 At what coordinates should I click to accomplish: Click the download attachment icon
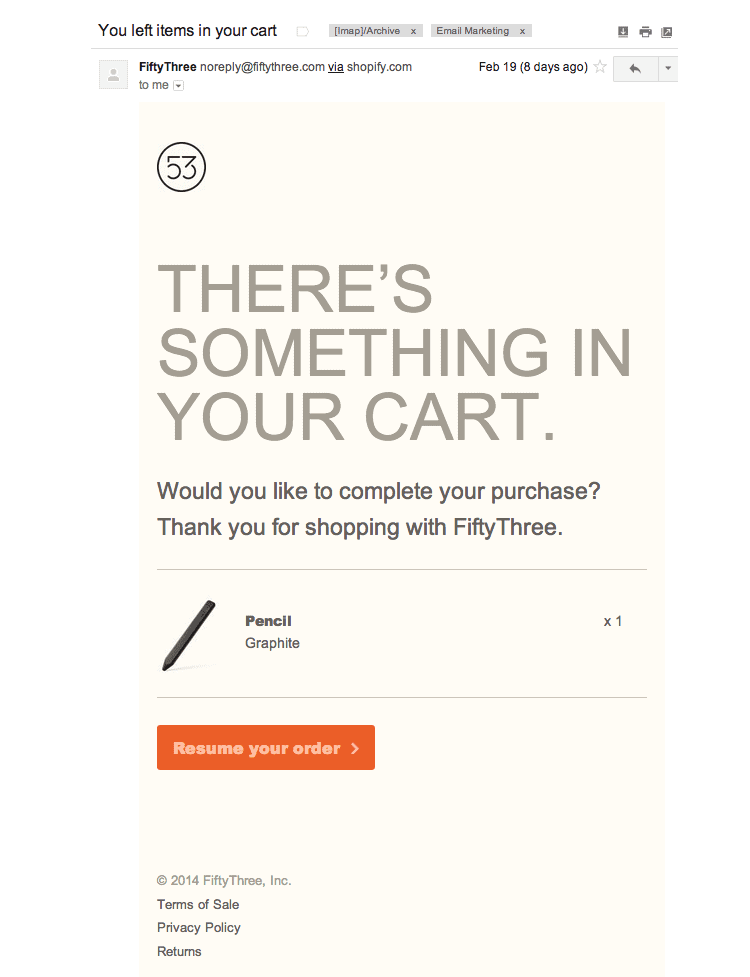click(x=622, y=32)
